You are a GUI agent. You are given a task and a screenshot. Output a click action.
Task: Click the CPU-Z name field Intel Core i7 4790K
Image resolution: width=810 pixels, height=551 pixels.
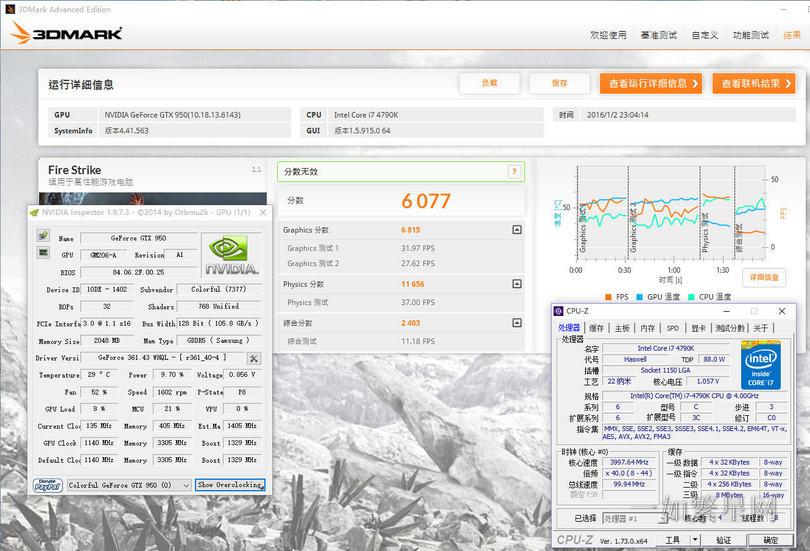[x=666, y=349]
